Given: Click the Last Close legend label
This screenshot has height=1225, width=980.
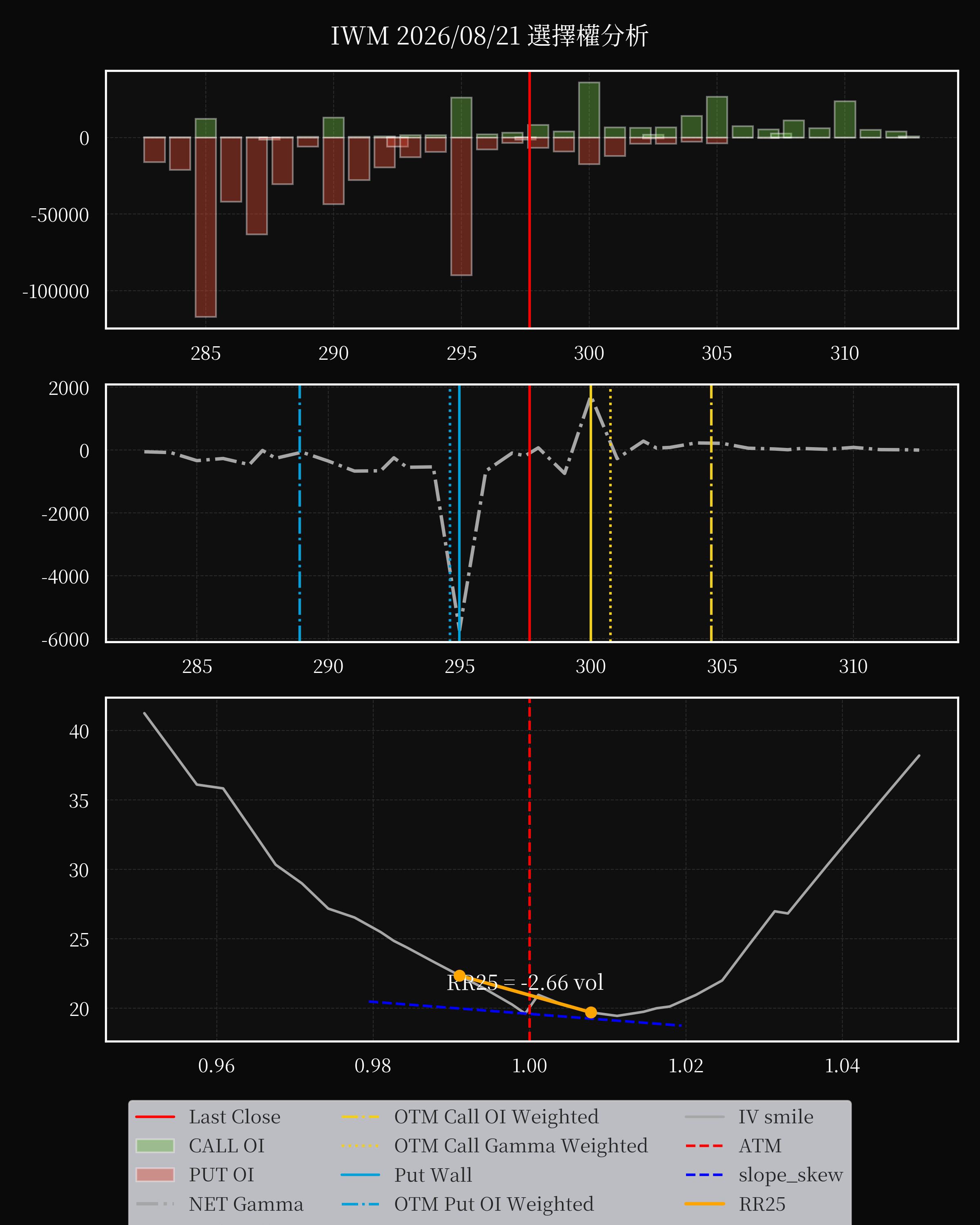Looking at the screenshot, I should (x=234, y=1117).
